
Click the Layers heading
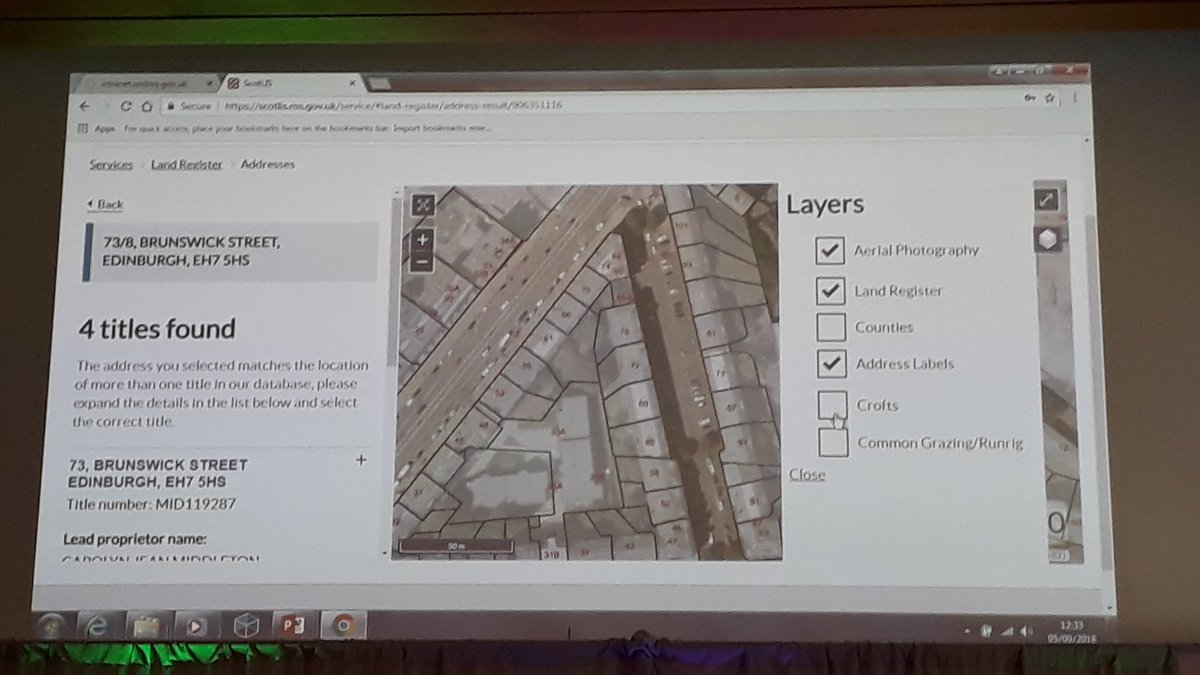click(825, 205)
